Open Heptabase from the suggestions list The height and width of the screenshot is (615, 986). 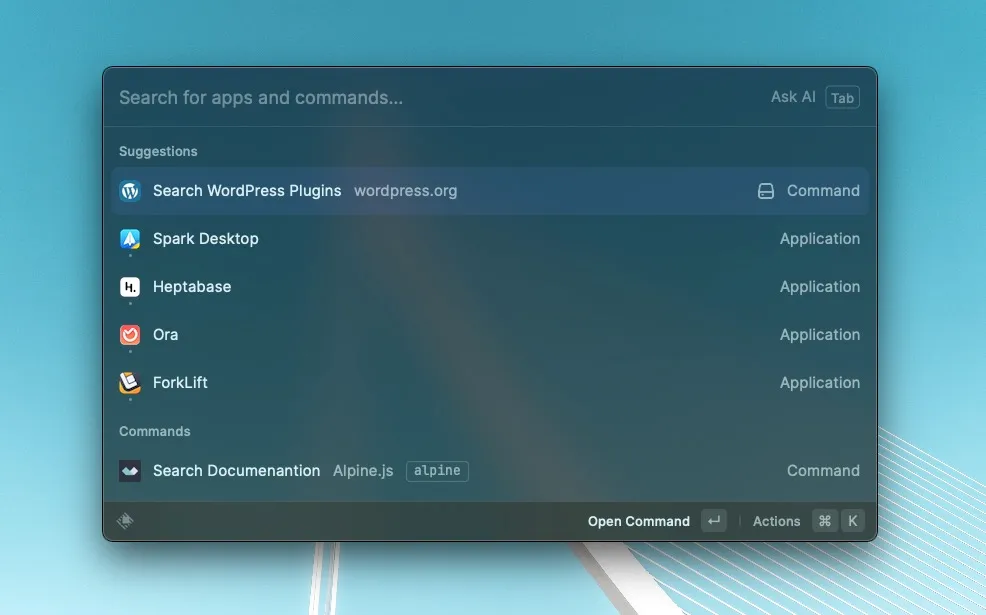(x=192, y=287)
